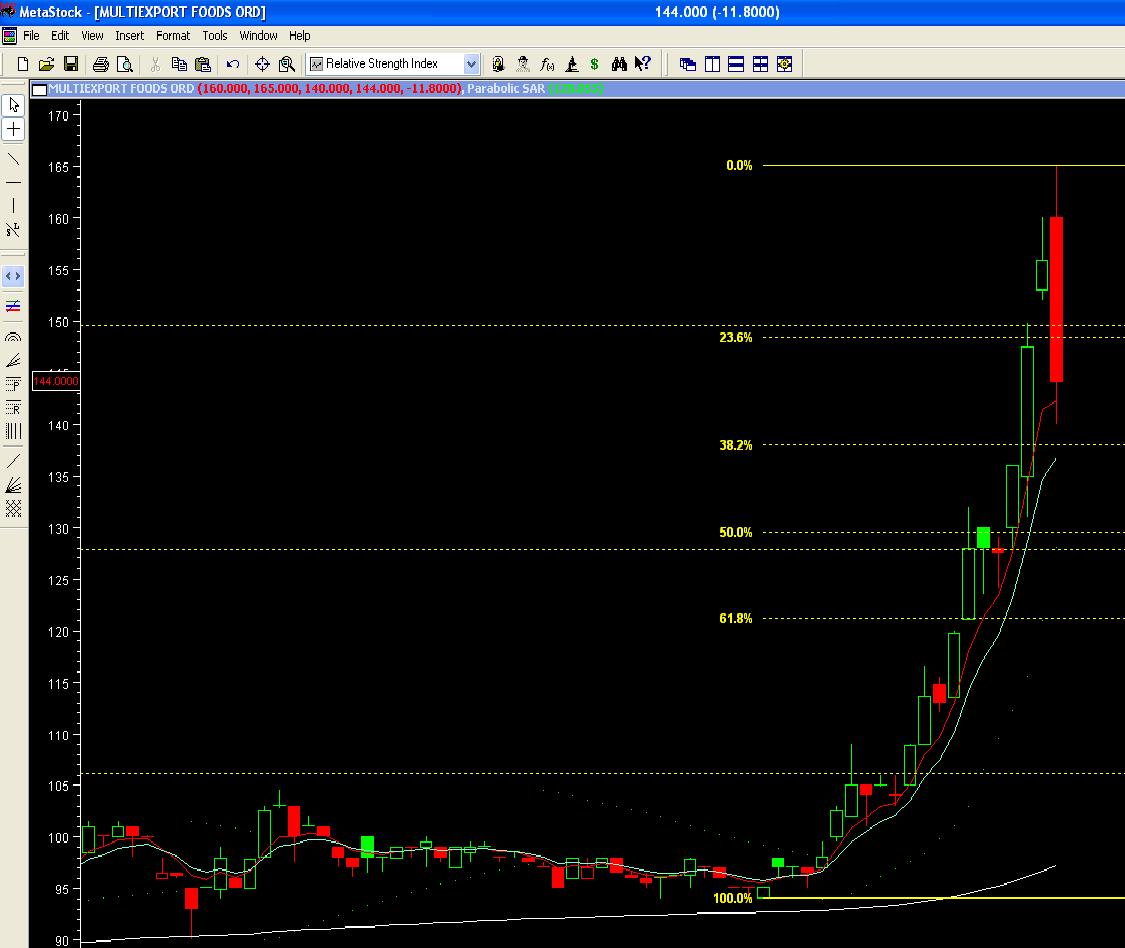Click the chart window icon in header

pos(39,89)
